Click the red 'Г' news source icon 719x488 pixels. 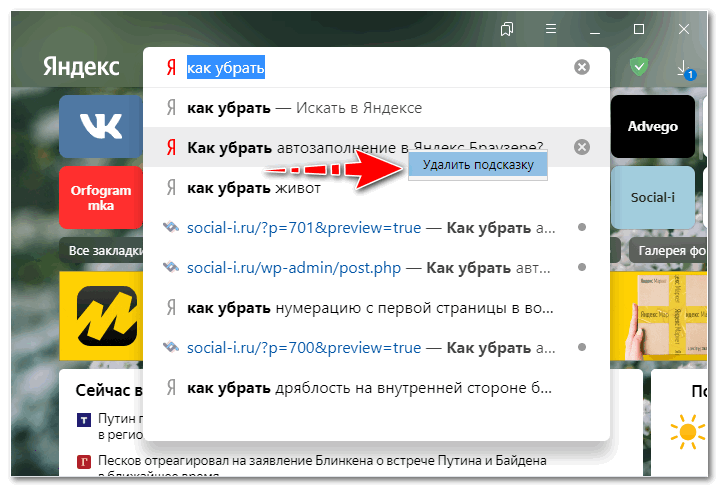pos(83,461)
